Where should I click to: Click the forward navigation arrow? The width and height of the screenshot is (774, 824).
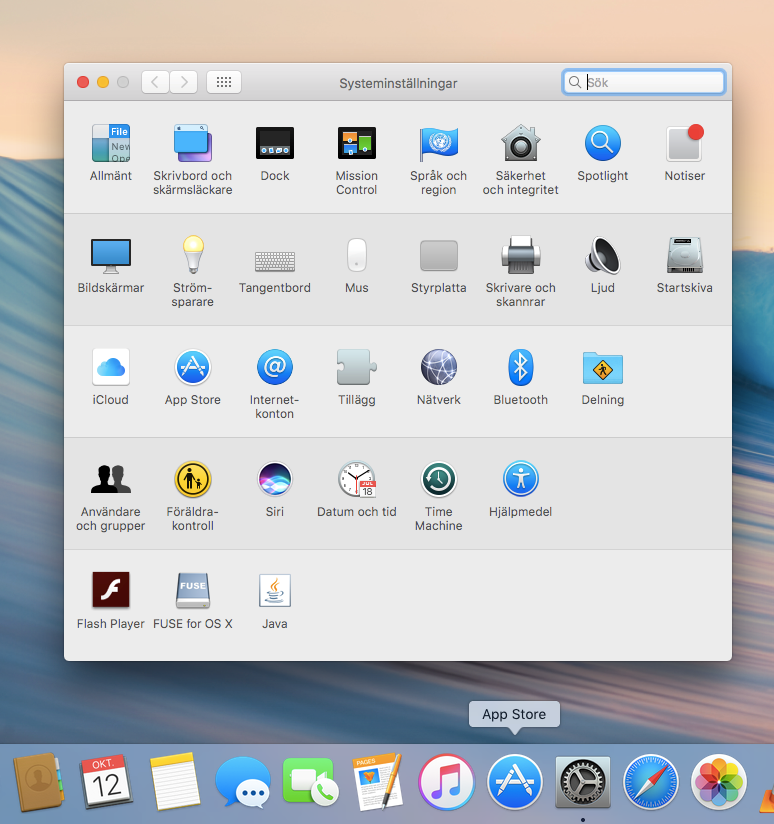tap(183, 82)
